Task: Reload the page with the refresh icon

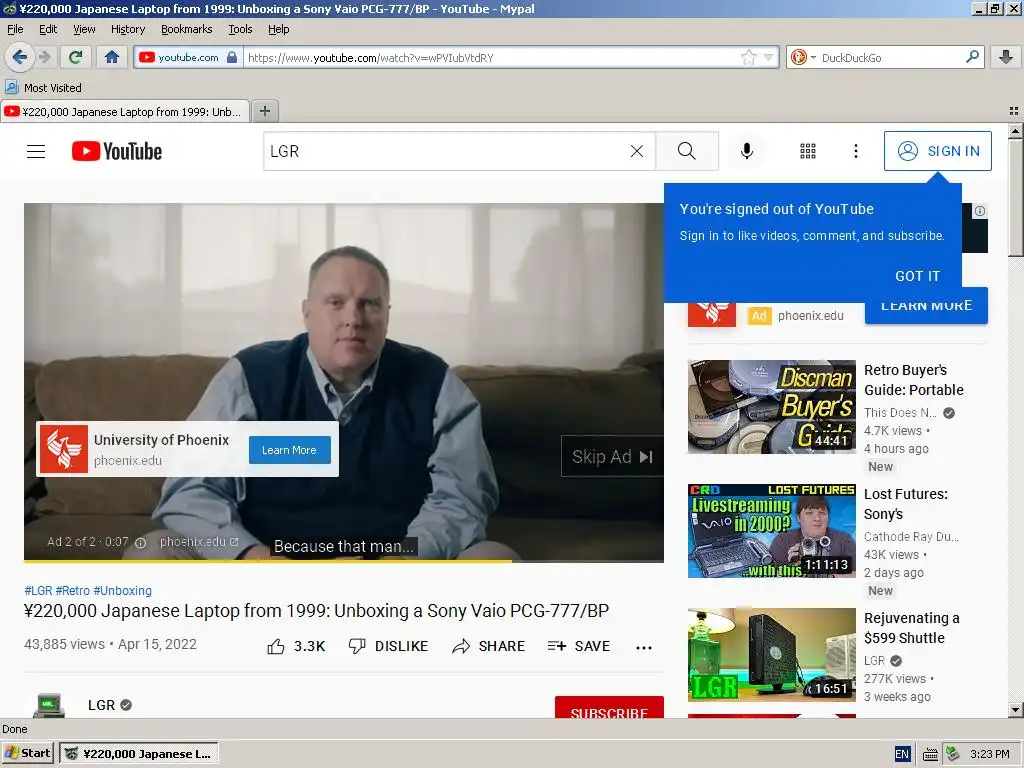Action: tap(76, 57)
